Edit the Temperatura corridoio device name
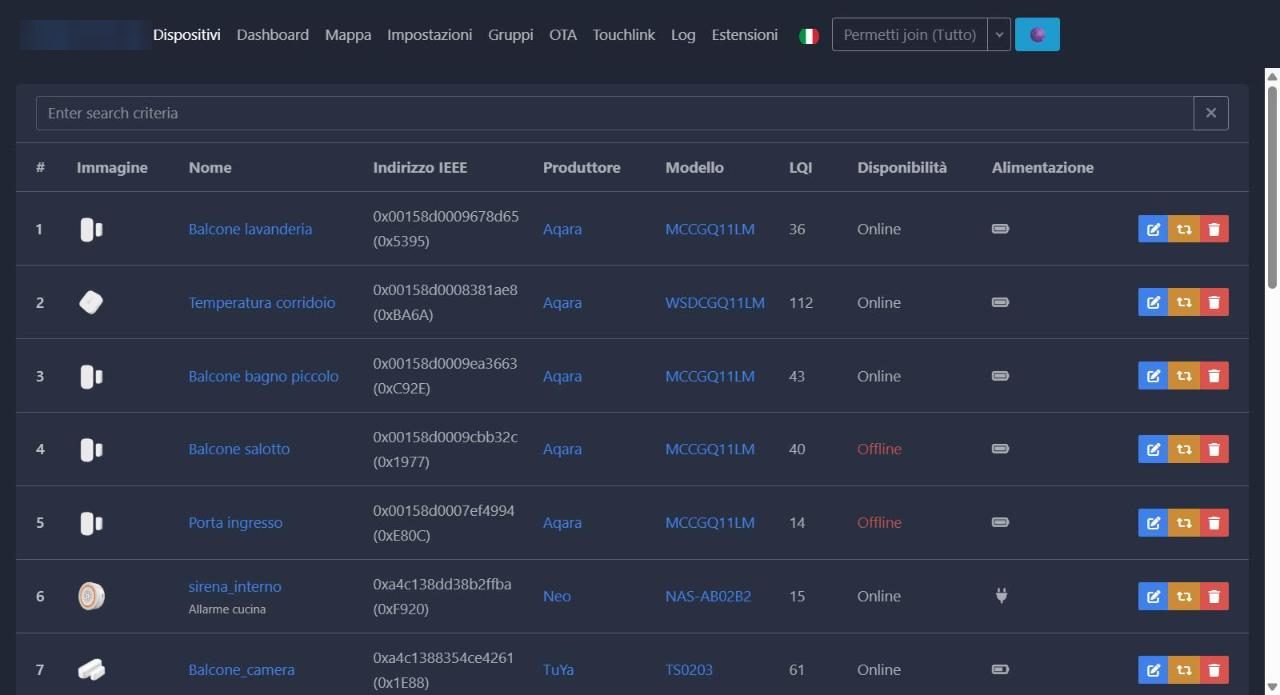Screen dimensions: 1280x695 point(1153,302)
